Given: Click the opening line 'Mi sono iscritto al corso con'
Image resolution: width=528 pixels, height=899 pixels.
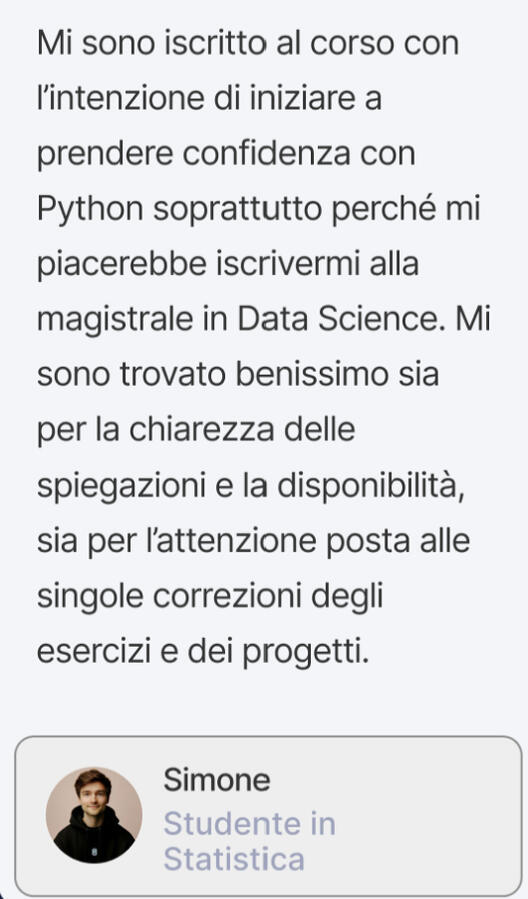Looking at the screenshot, I should coord(248,43).
